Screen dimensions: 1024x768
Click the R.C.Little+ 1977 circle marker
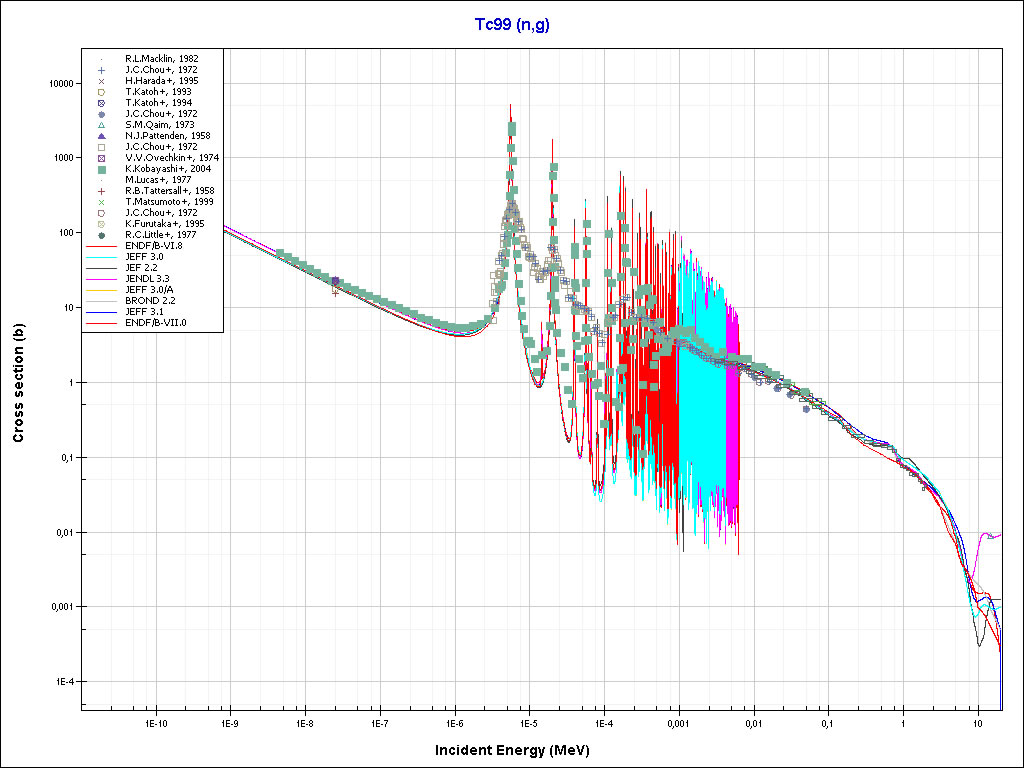(101, 235)
